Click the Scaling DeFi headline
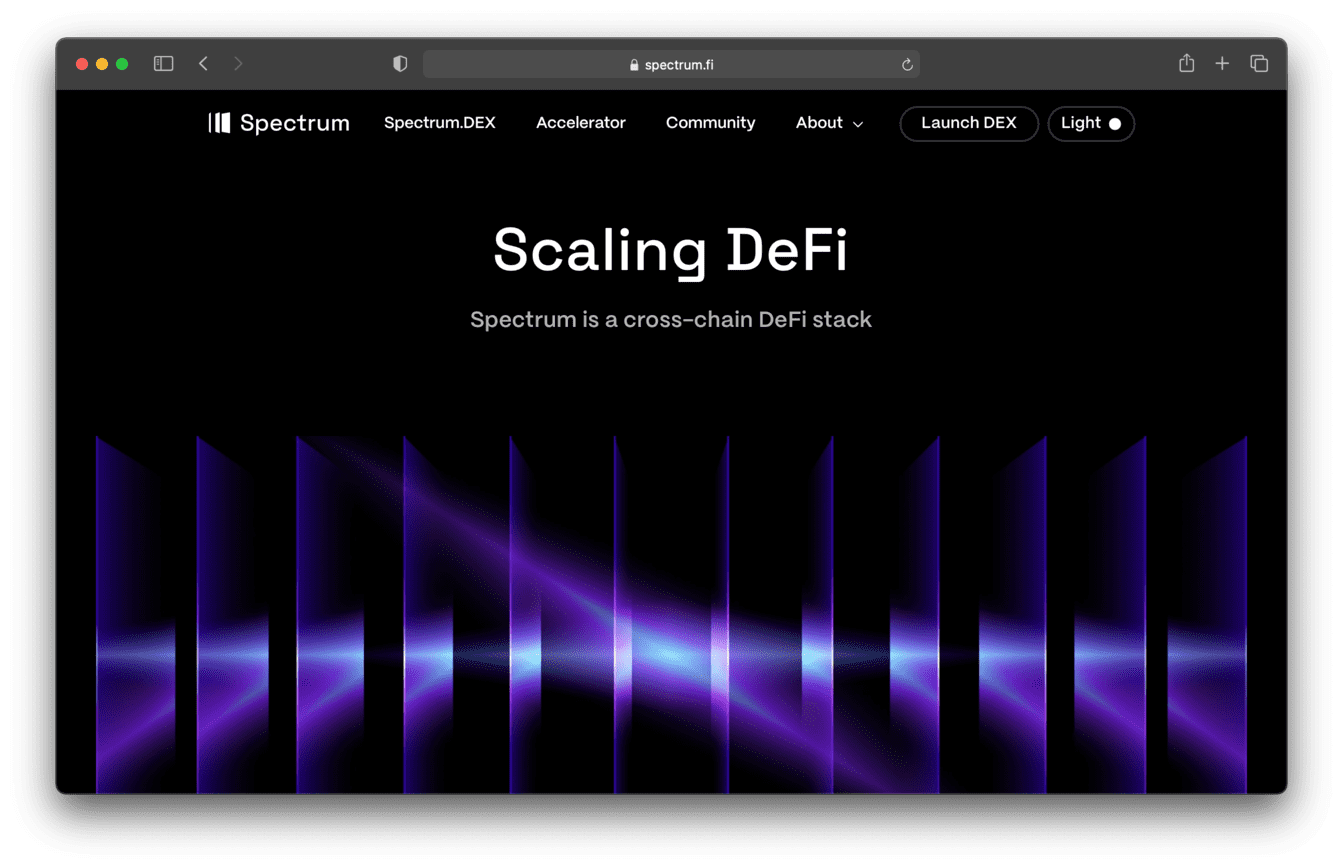The width and height of the screenshot is (1343, 868). tap(670, 250)
